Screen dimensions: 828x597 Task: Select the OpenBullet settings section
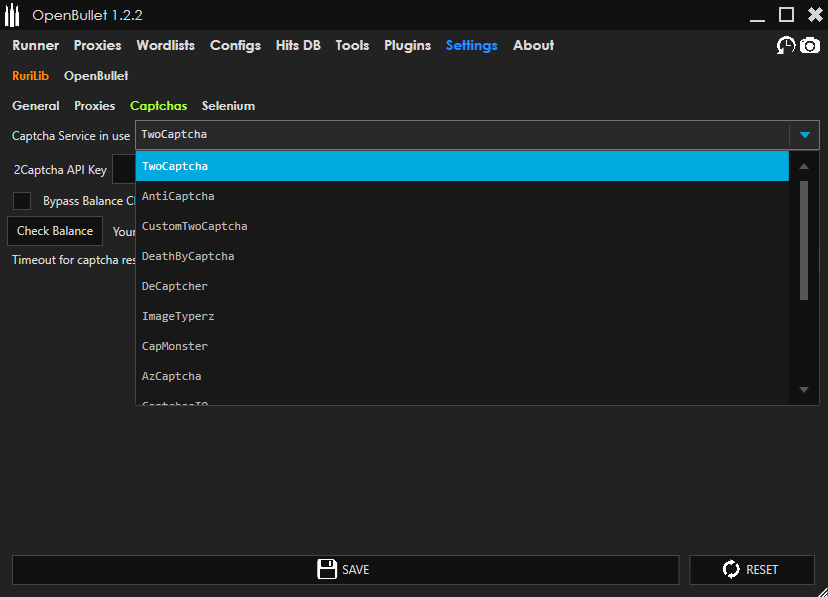click(96, 76)
